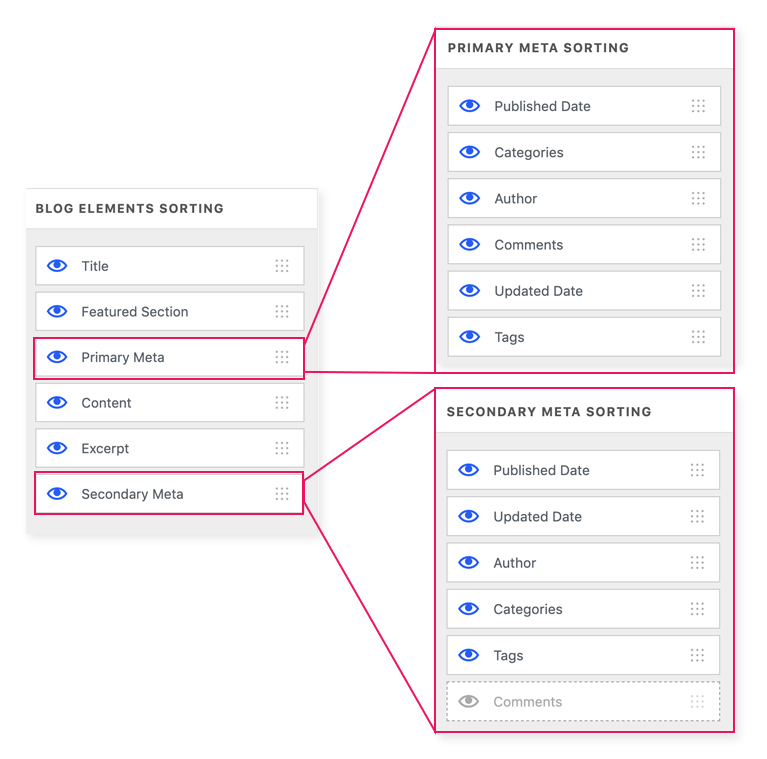
Task: Hide the Title blog element
Action: pyautogui.click(x=57, y=266)
